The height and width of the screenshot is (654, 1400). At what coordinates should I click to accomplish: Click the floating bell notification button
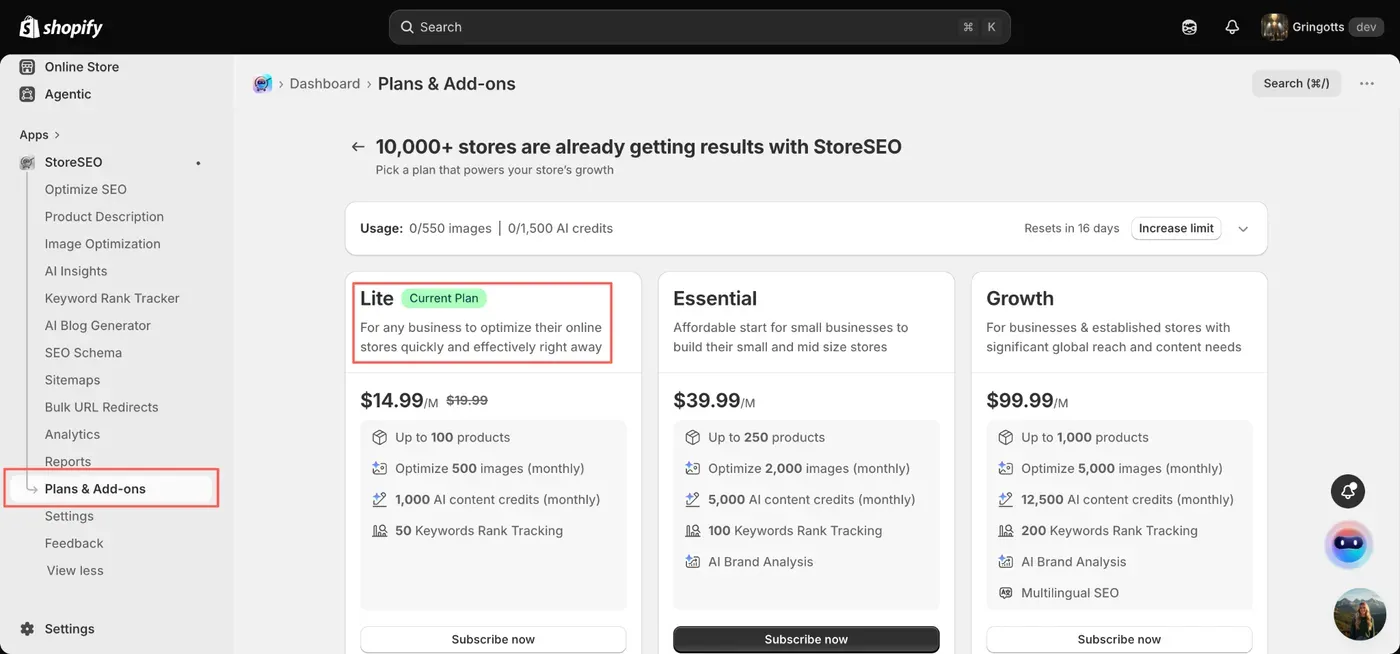(x=1348, y=491)
